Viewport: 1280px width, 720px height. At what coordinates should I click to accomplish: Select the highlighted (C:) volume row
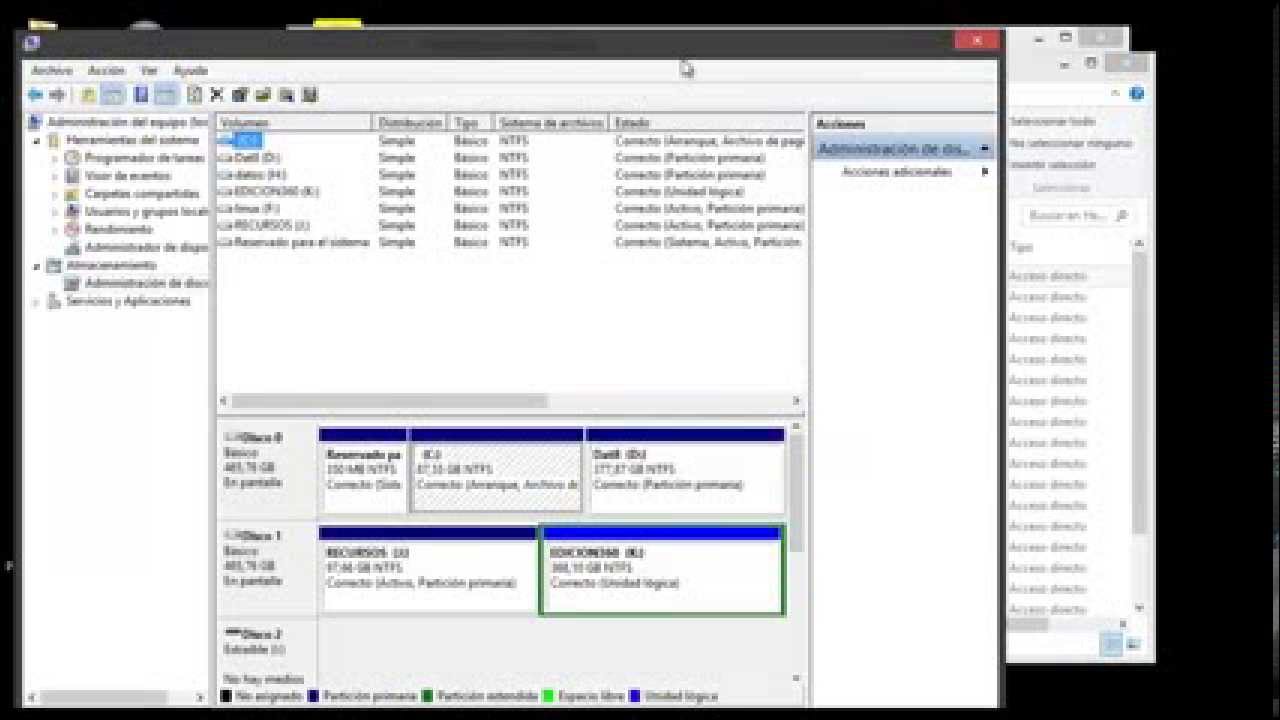click(x=511, y=141)
